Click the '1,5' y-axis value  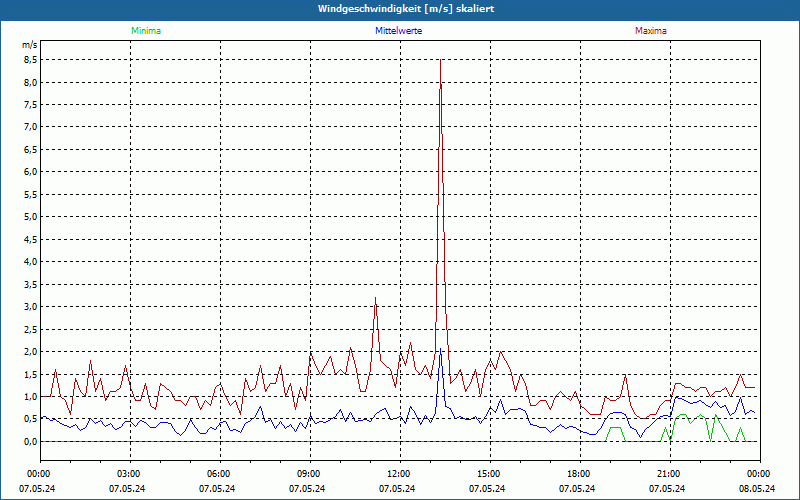[31, 374]
